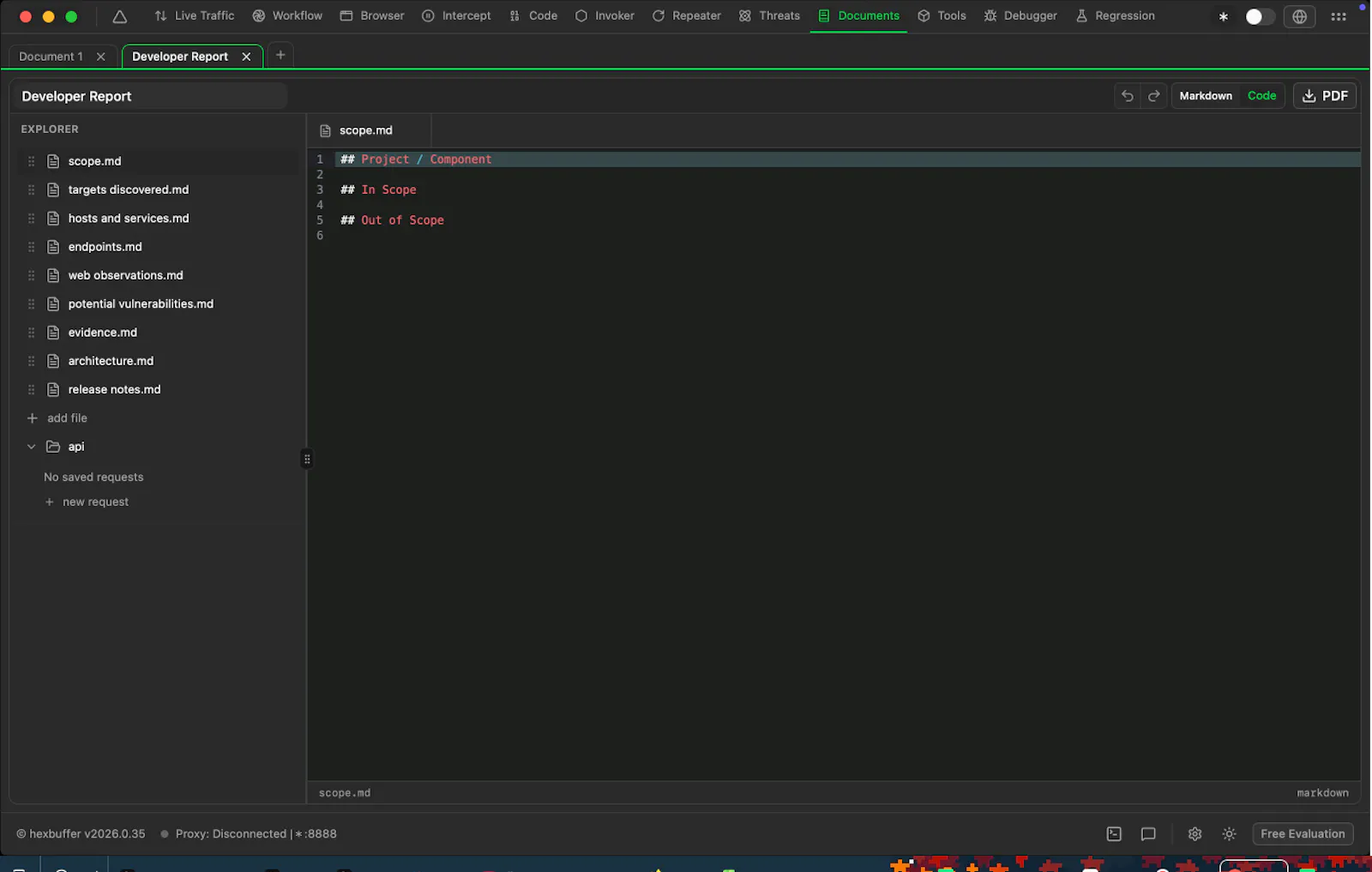Export the report as PDF
The image size is (1372, 872).
(x=1325, y=96)
